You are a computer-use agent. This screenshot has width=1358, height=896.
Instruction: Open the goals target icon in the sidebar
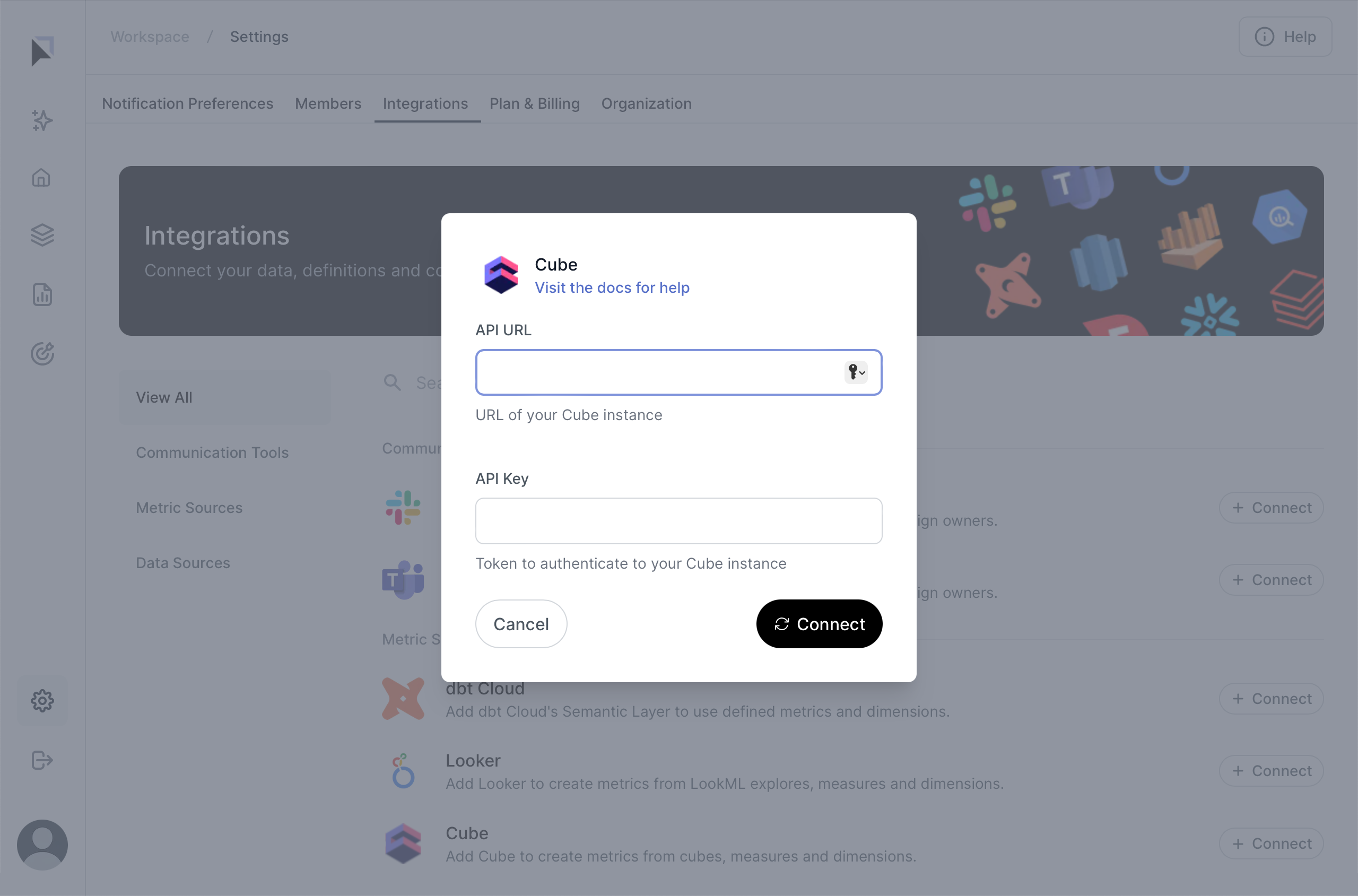(42, 354)
